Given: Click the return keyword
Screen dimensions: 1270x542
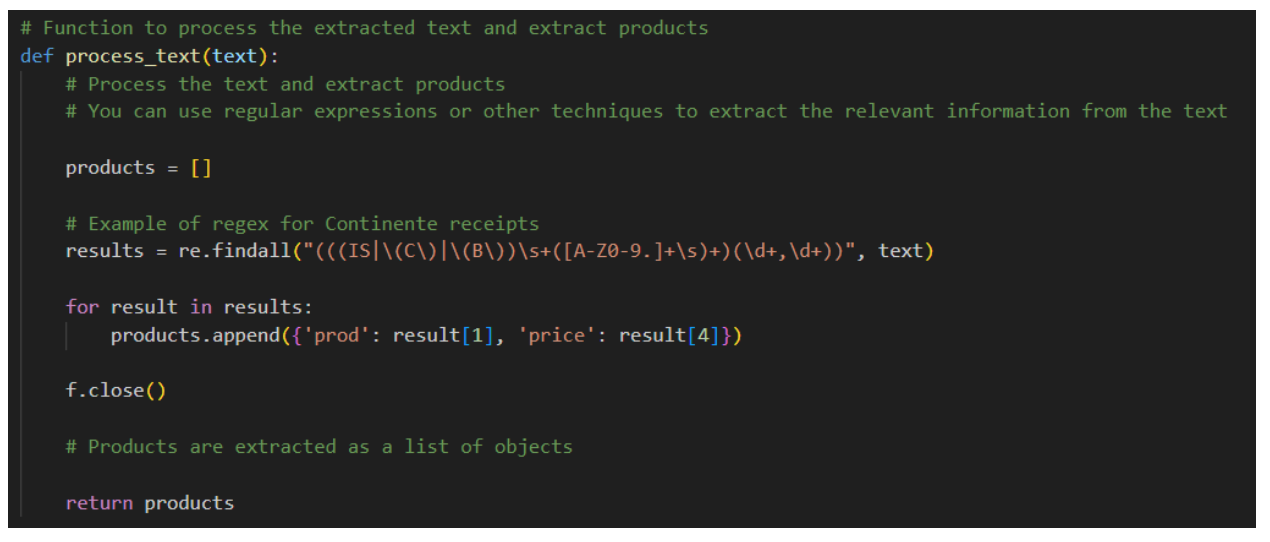Looking at the screenshot, I should [99, 503].
